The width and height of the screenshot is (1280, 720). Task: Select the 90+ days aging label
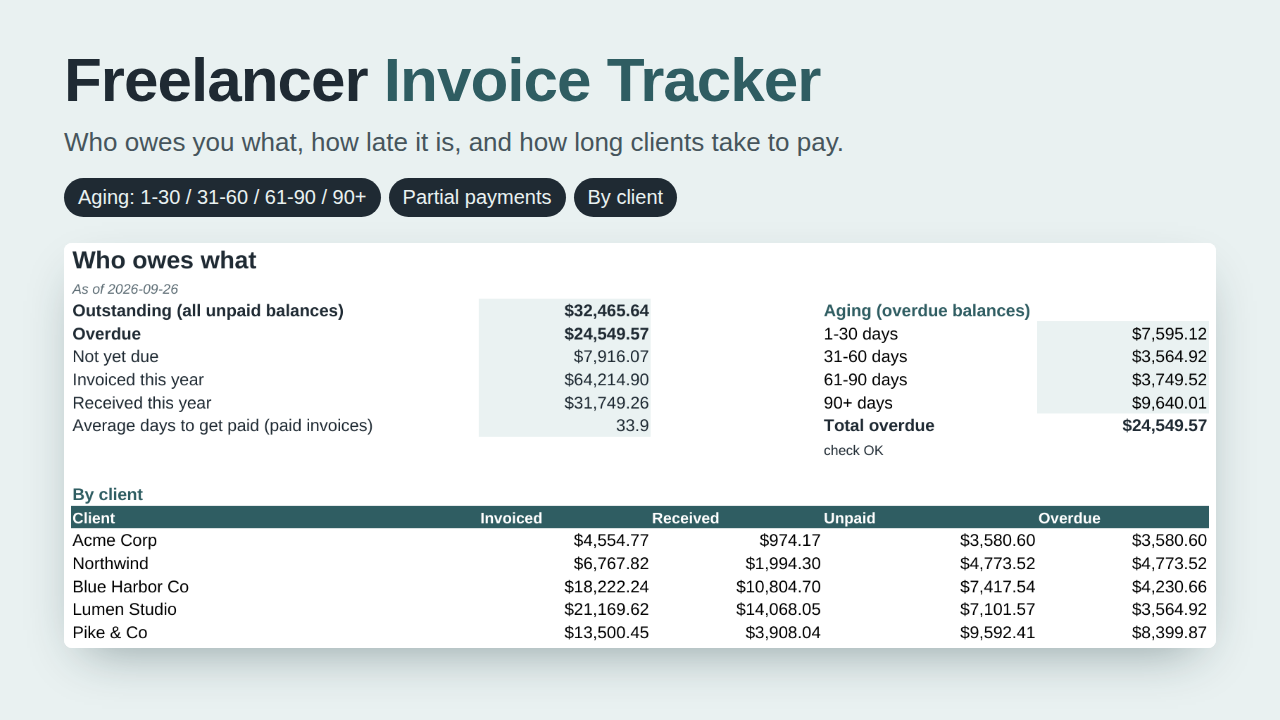[859, 403]
